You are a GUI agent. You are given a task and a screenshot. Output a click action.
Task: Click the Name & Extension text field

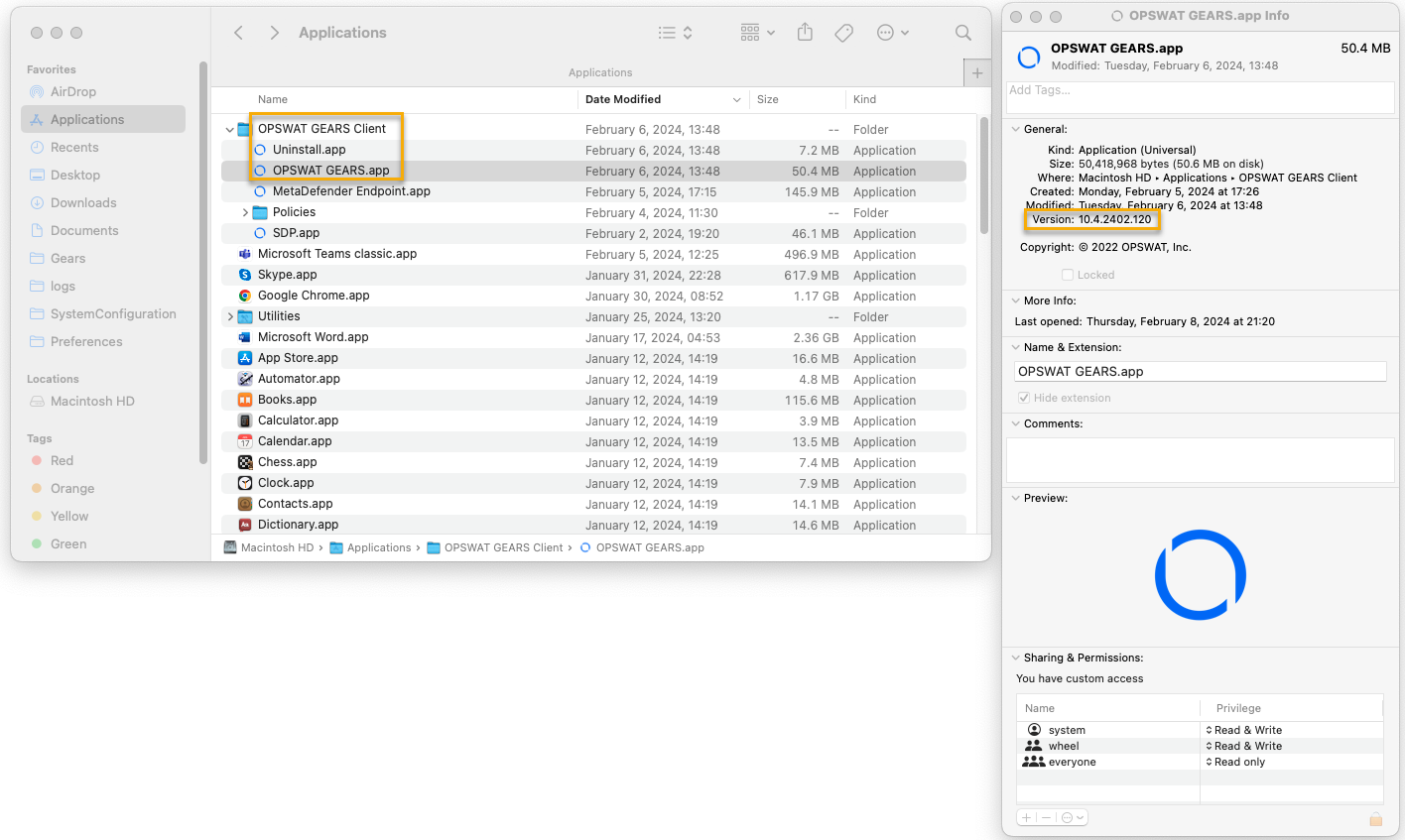click(x=1200, y=372)
